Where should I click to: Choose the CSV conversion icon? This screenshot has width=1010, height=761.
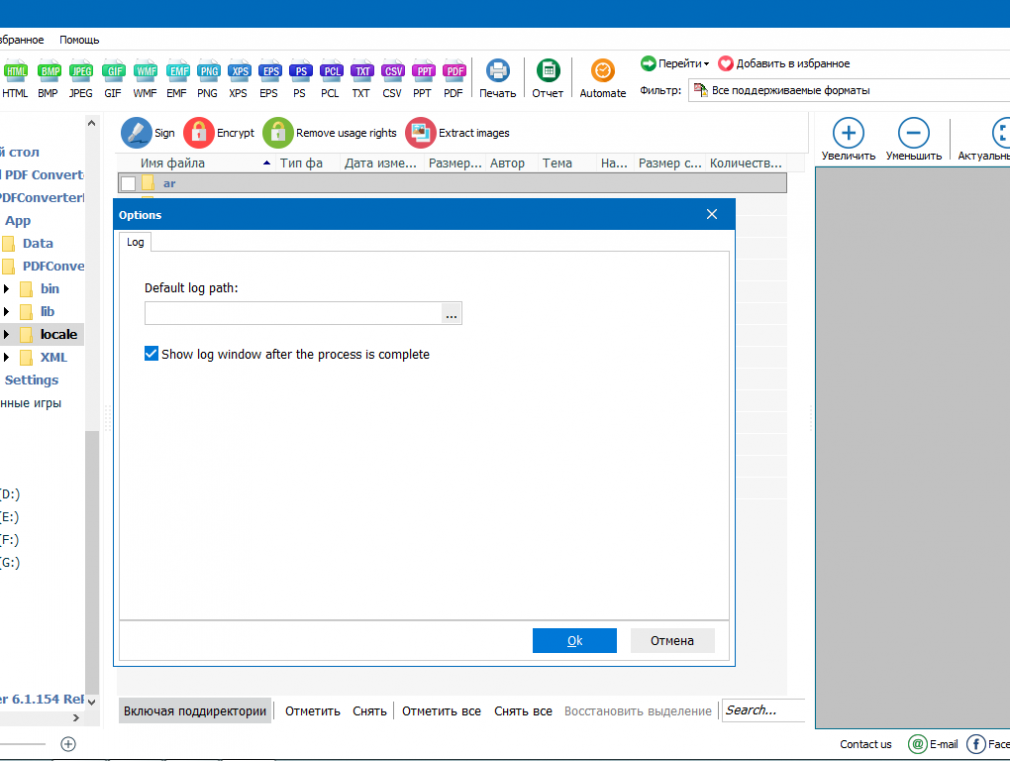tap(393, 72)
